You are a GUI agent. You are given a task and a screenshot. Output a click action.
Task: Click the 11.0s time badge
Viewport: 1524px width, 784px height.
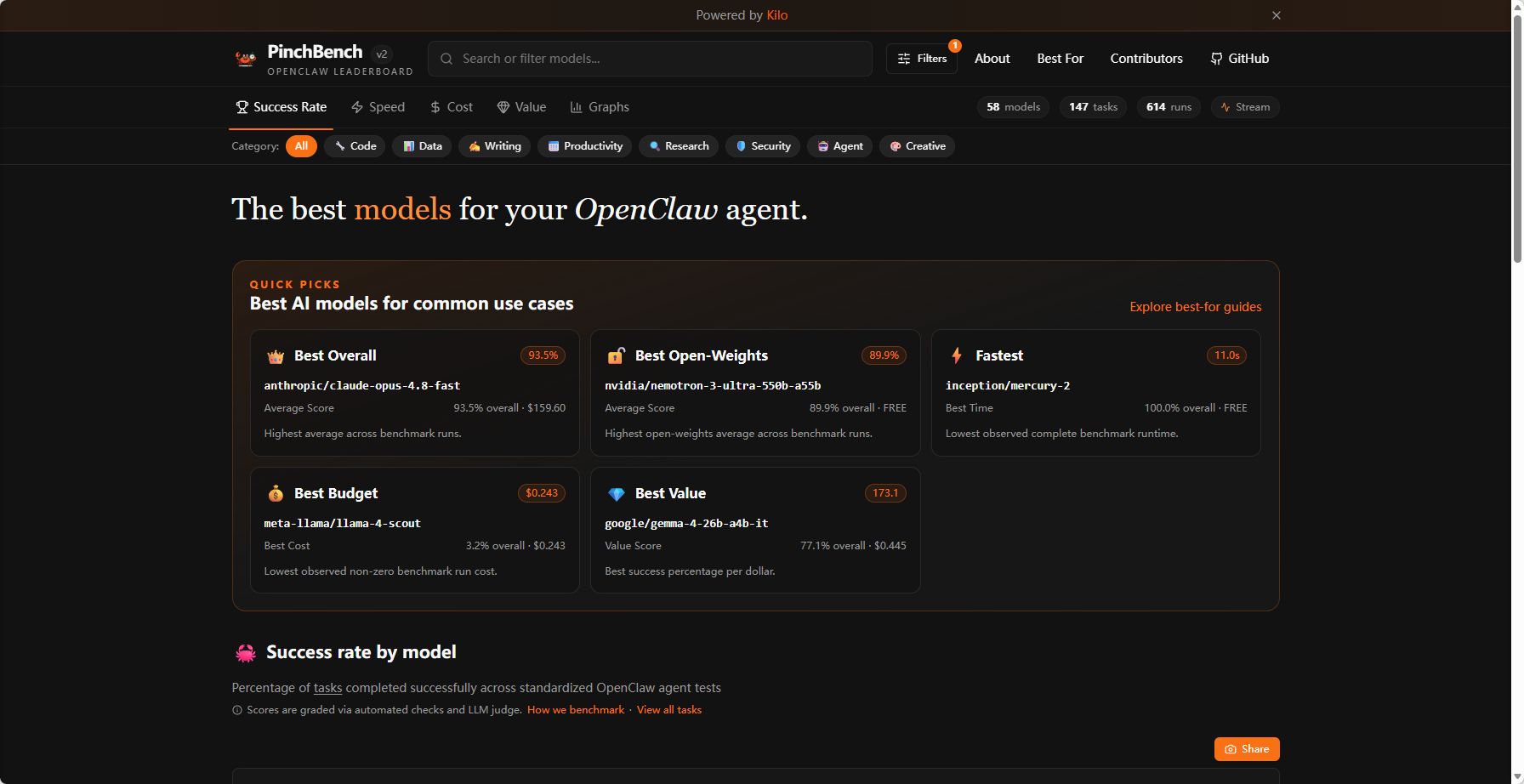[1226, 355]
